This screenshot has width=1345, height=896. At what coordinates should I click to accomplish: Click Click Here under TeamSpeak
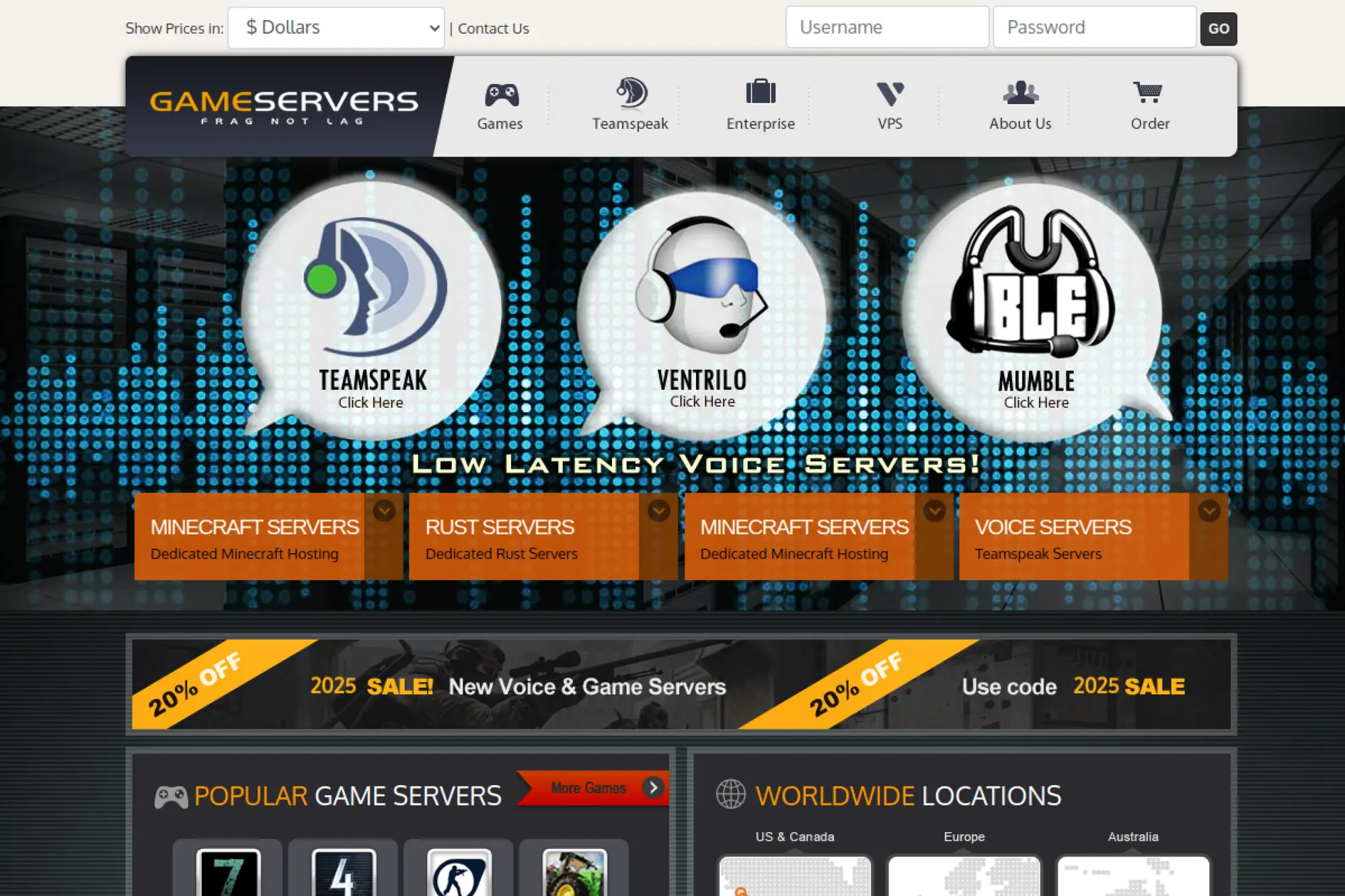click(x=371, y=402)
